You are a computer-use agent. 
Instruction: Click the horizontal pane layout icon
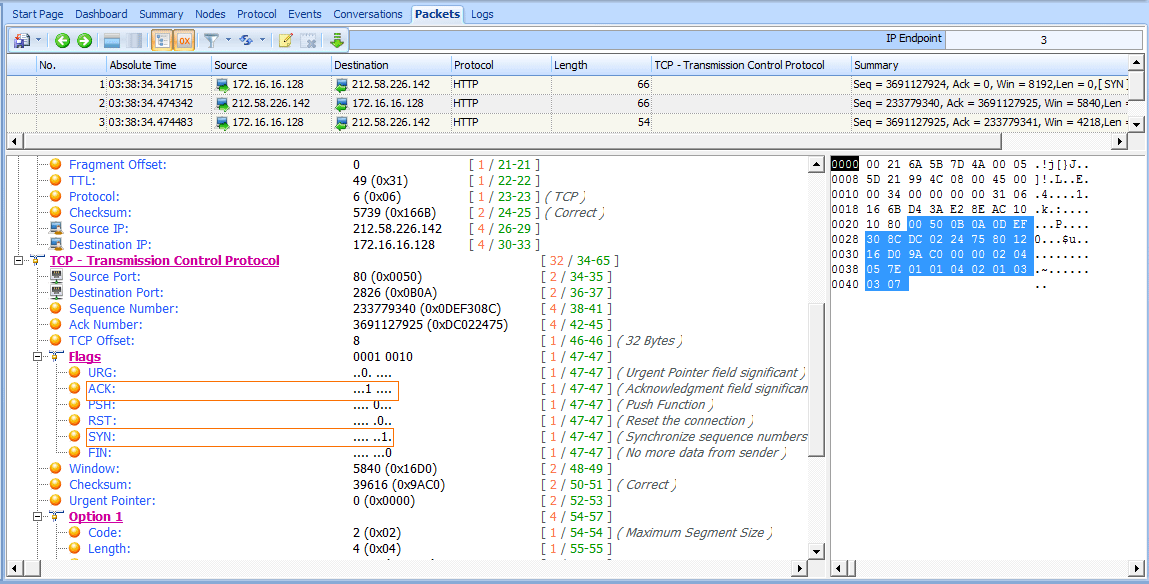click(112, 41)
